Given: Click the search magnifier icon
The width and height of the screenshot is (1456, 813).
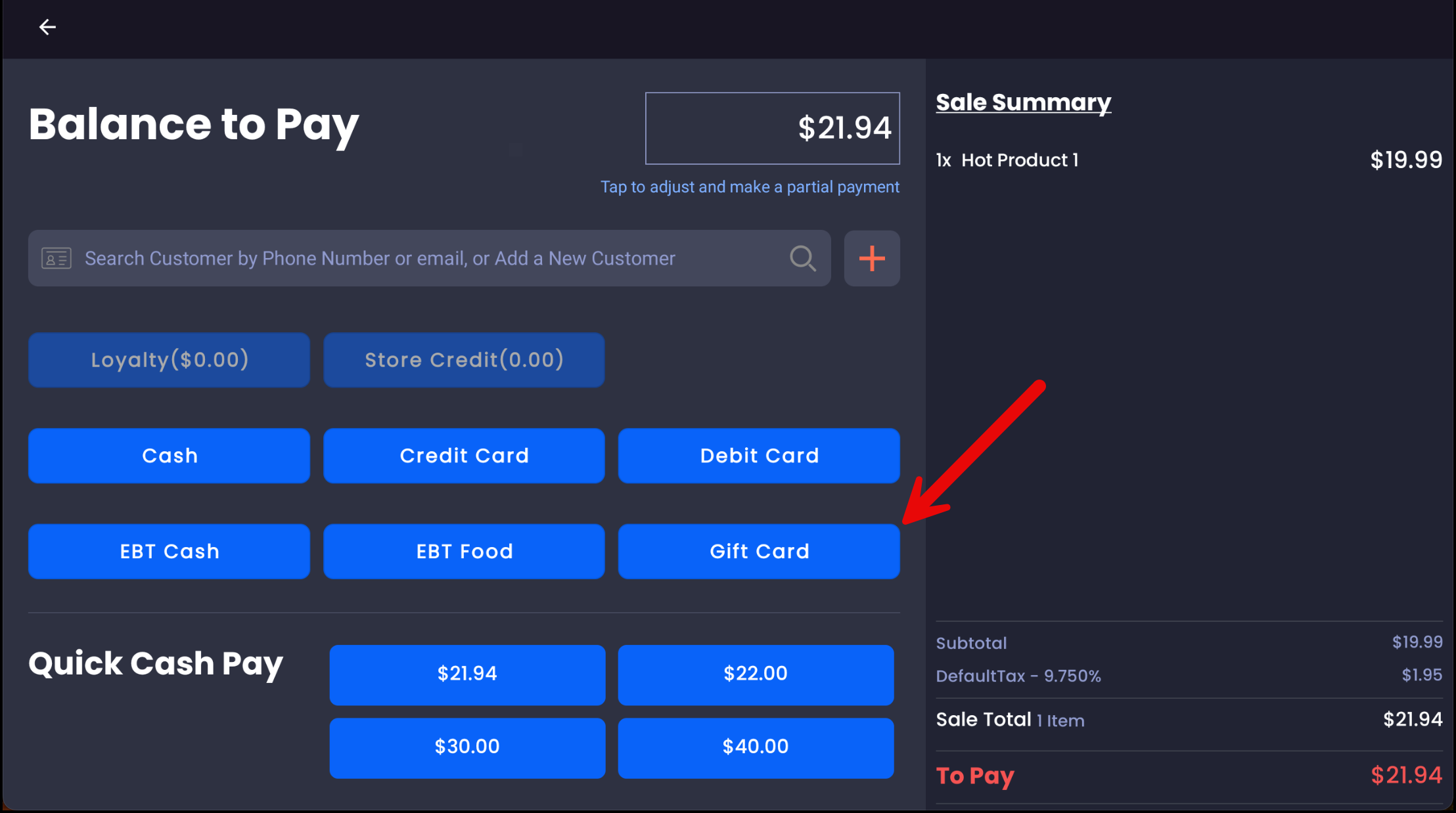Looking at the screenshot, I should tap(802, 258).
